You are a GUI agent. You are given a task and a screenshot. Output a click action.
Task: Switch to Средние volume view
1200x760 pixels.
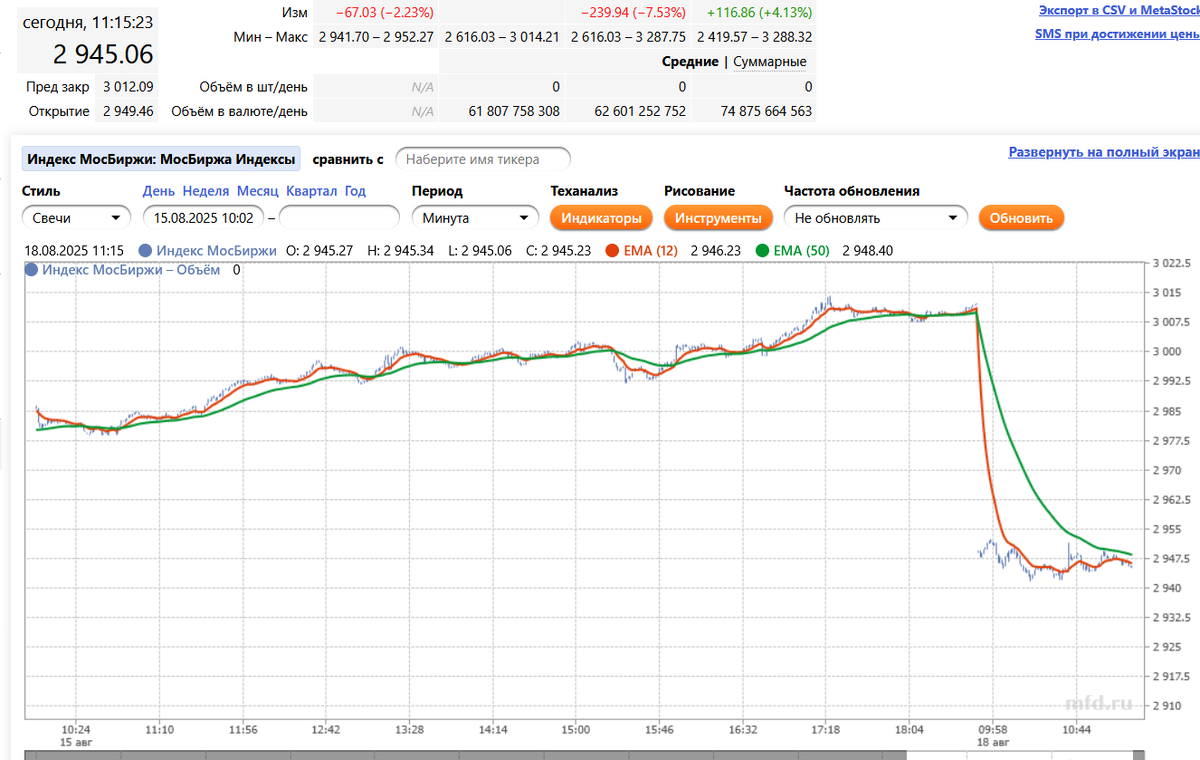point(690,62)
